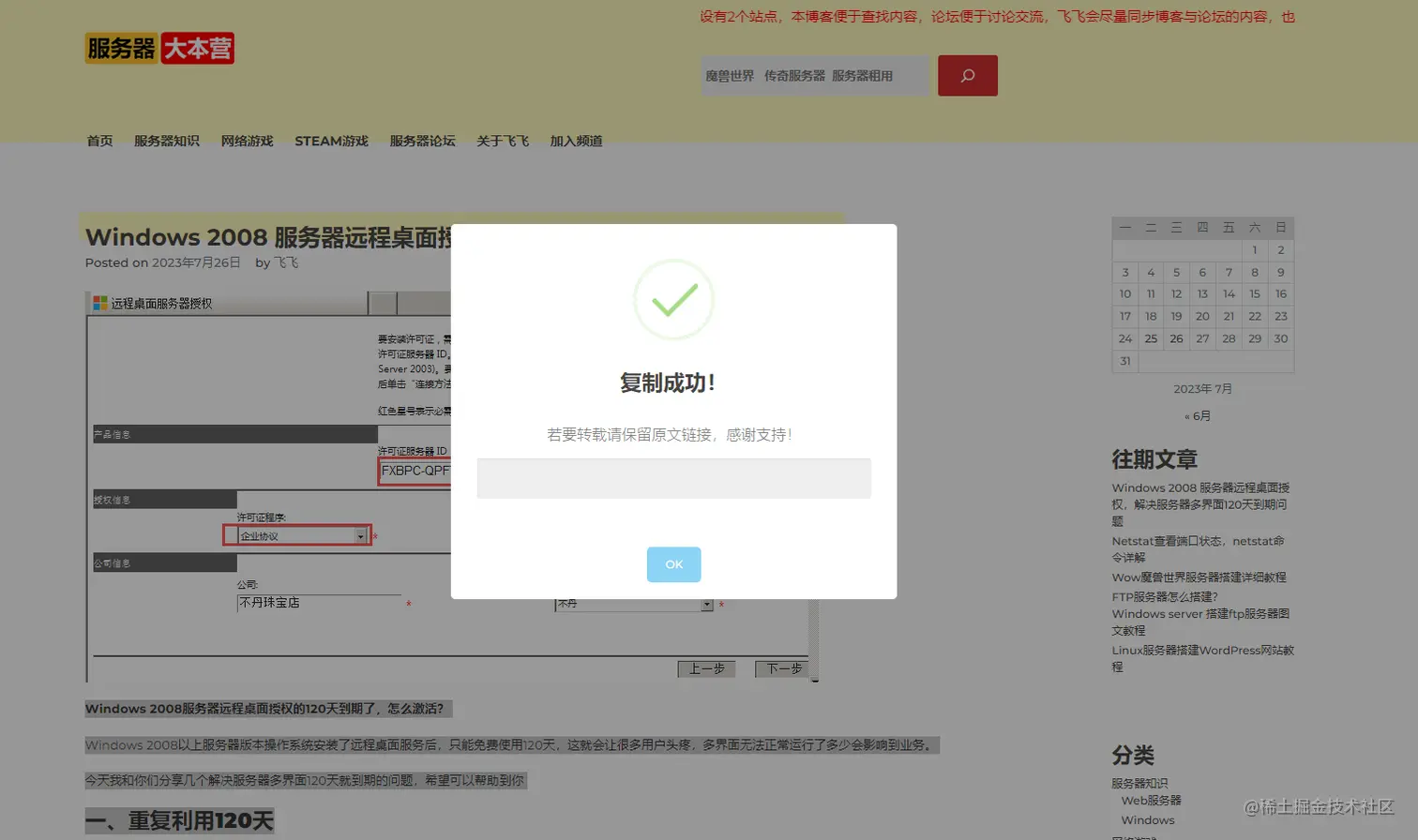
Task: Click the 上一步 button in the article image
Action: [x=706, y=668]
